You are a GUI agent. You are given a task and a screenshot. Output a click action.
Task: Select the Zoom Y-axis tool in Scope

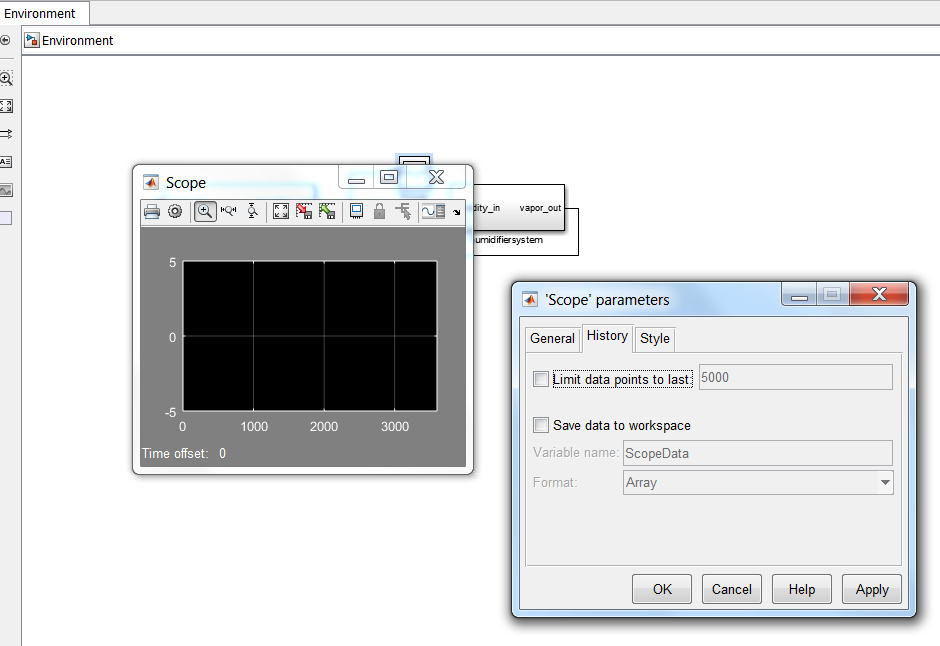coord(252,211)
